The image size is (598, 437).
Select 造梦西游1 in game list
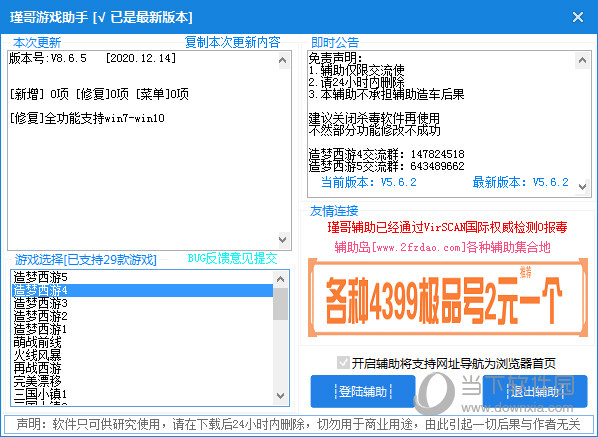[x=142, y=329]
